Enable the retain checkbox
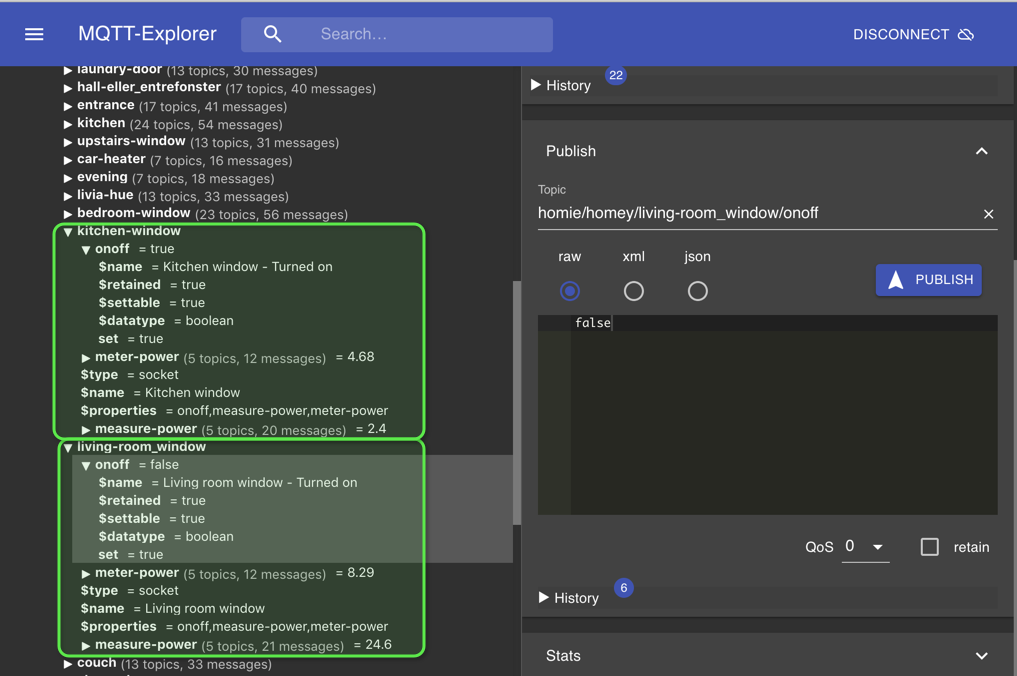1017x676 pixels. pyautogui.click(x=929, y=547)
